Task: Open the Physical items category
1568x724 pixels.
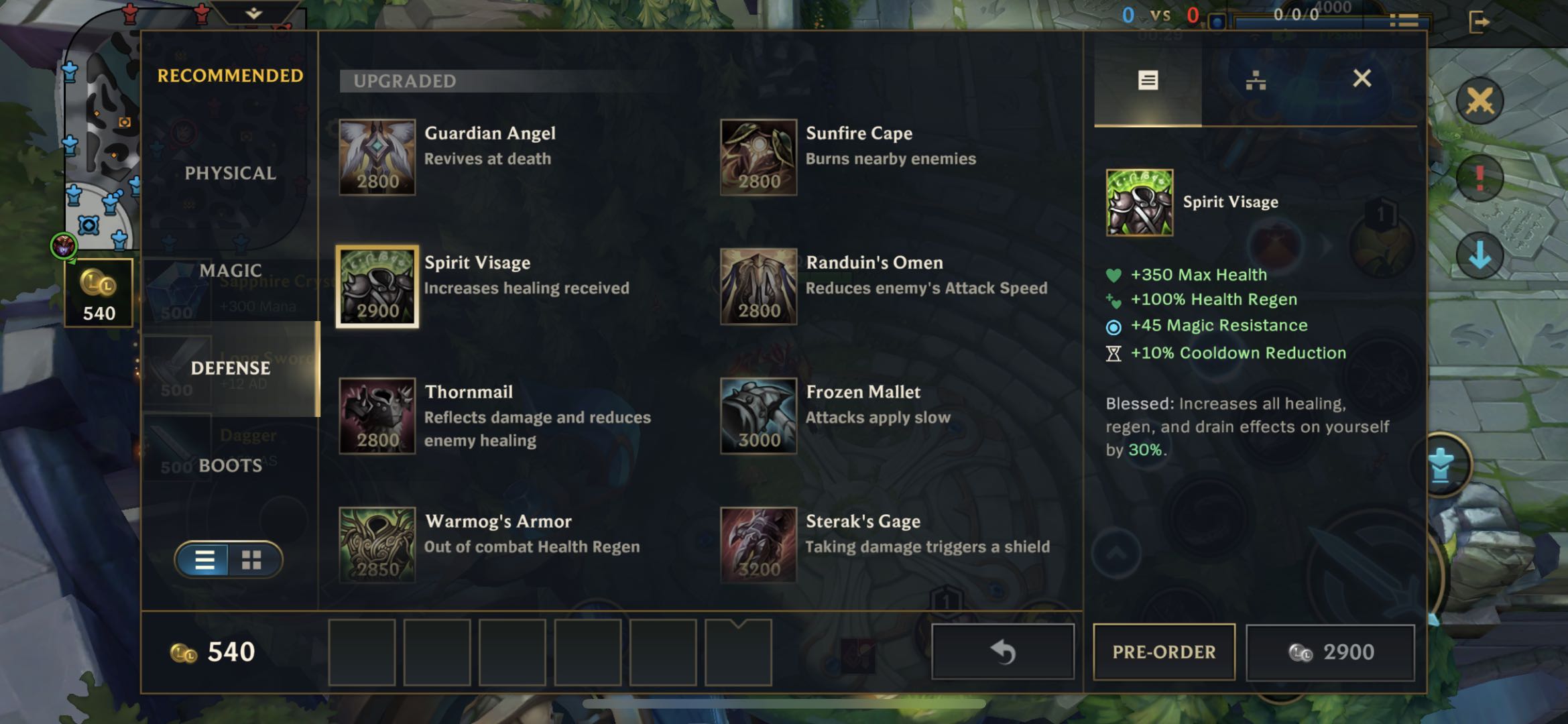Action: coord(230,173)
